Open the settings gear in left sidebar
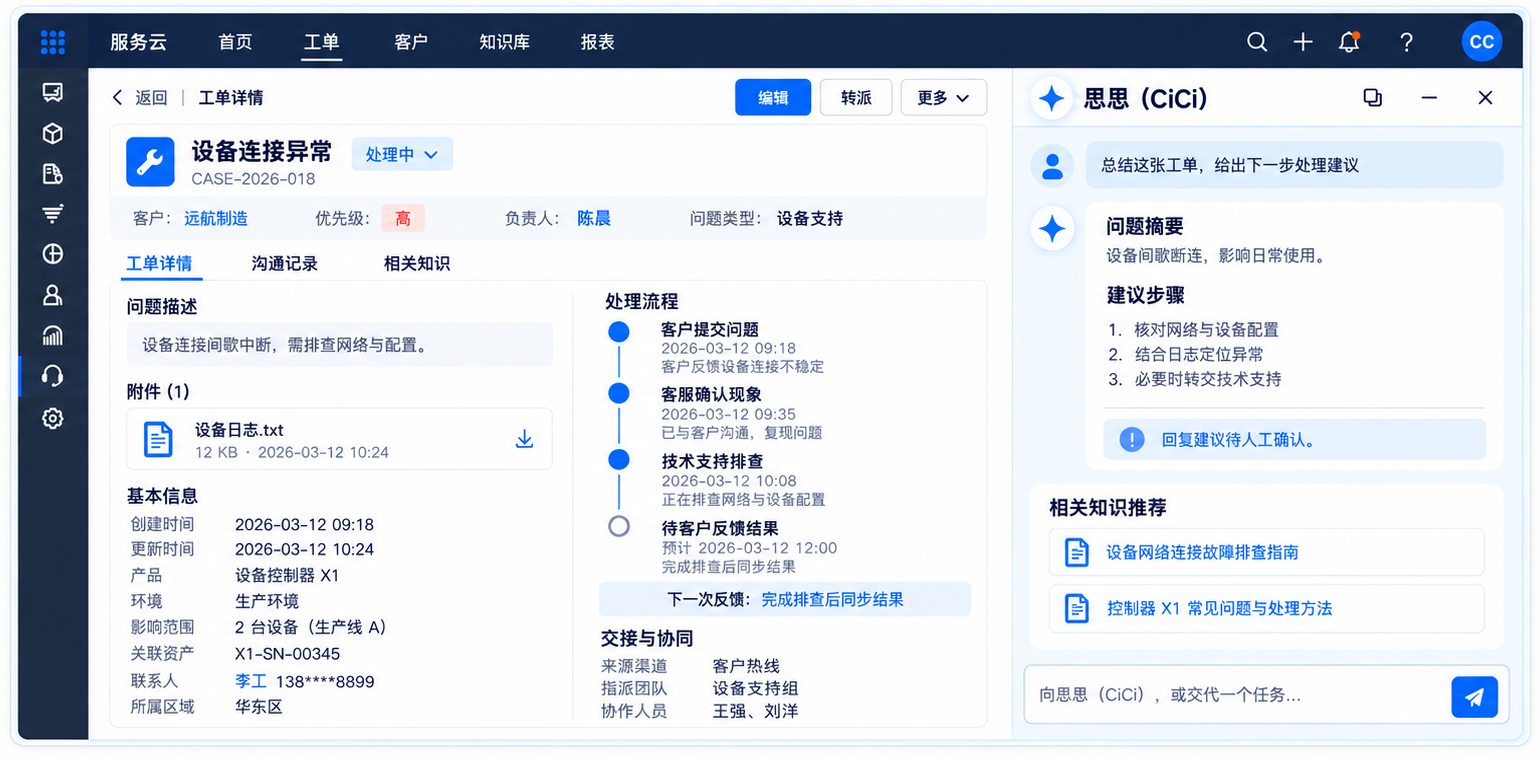 (53, 418)
